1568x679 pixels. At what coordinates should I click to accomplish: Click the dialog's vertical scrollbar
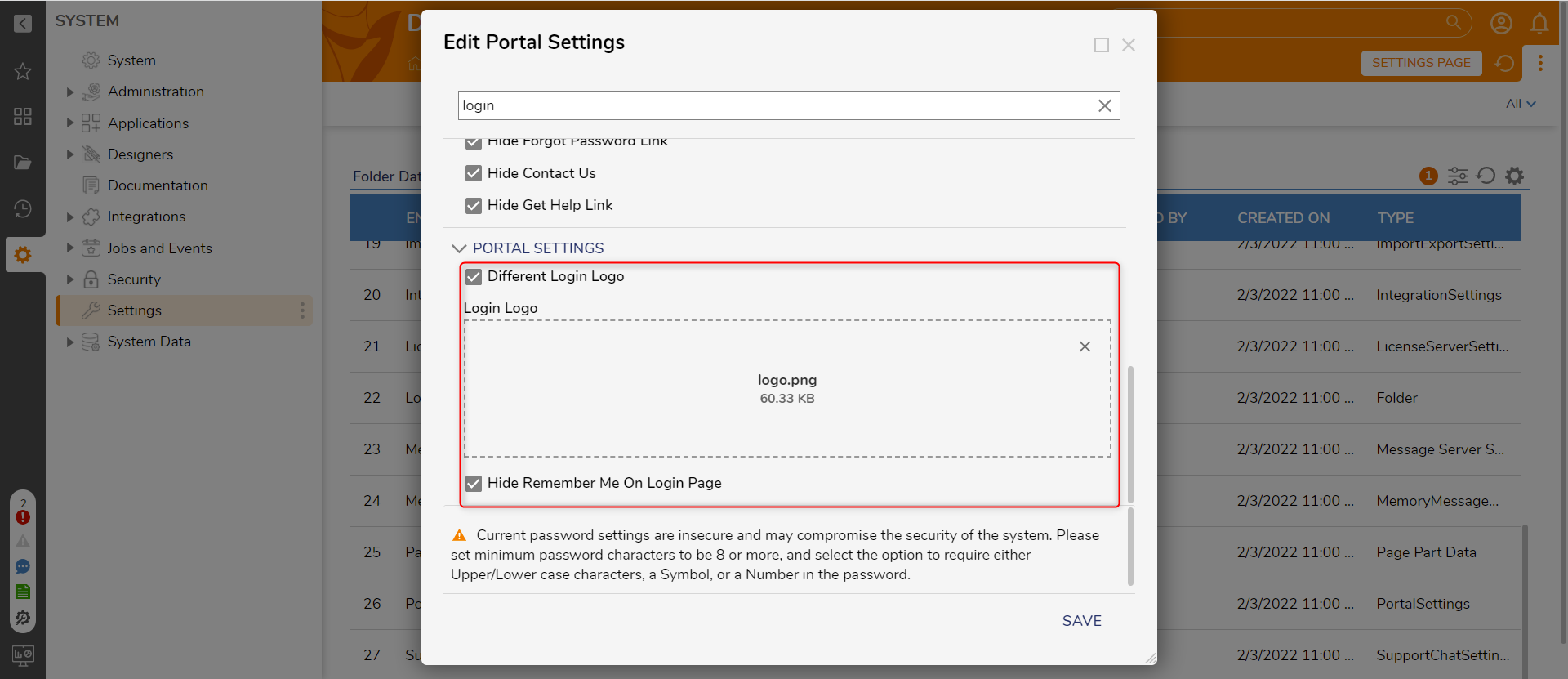1130,434
